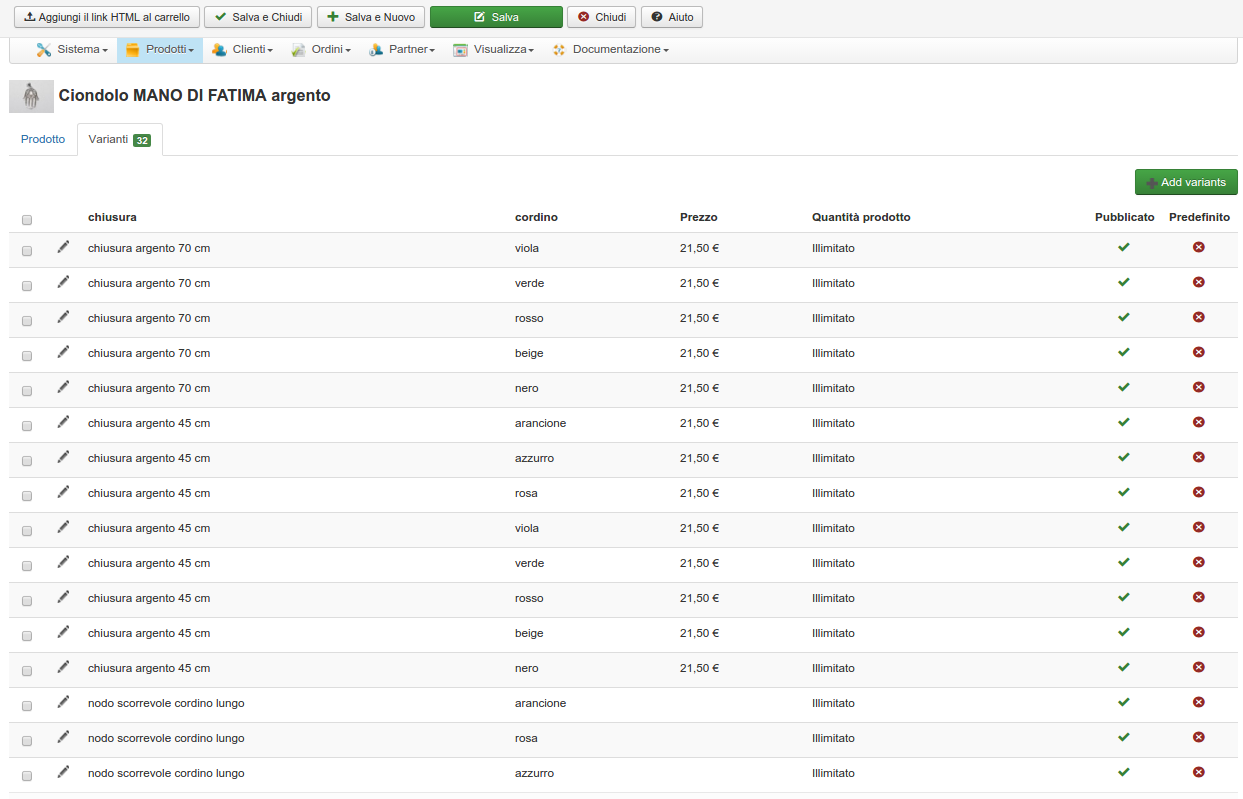This screenshot has height=799, width=1243.
Task: Check the 70 cm beige row checkbox
Action: [27, 356]
